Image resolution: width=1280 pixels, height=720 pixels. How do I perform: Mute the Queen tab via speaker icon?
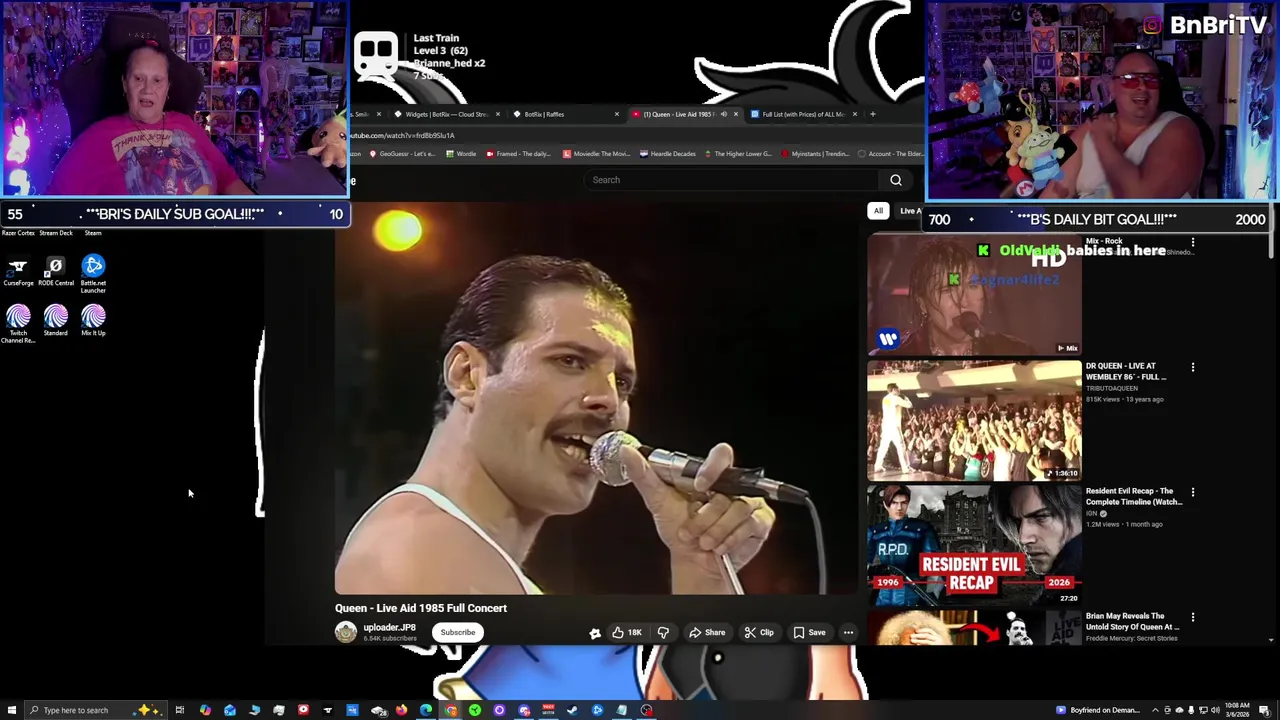click(x=723, y=114)
